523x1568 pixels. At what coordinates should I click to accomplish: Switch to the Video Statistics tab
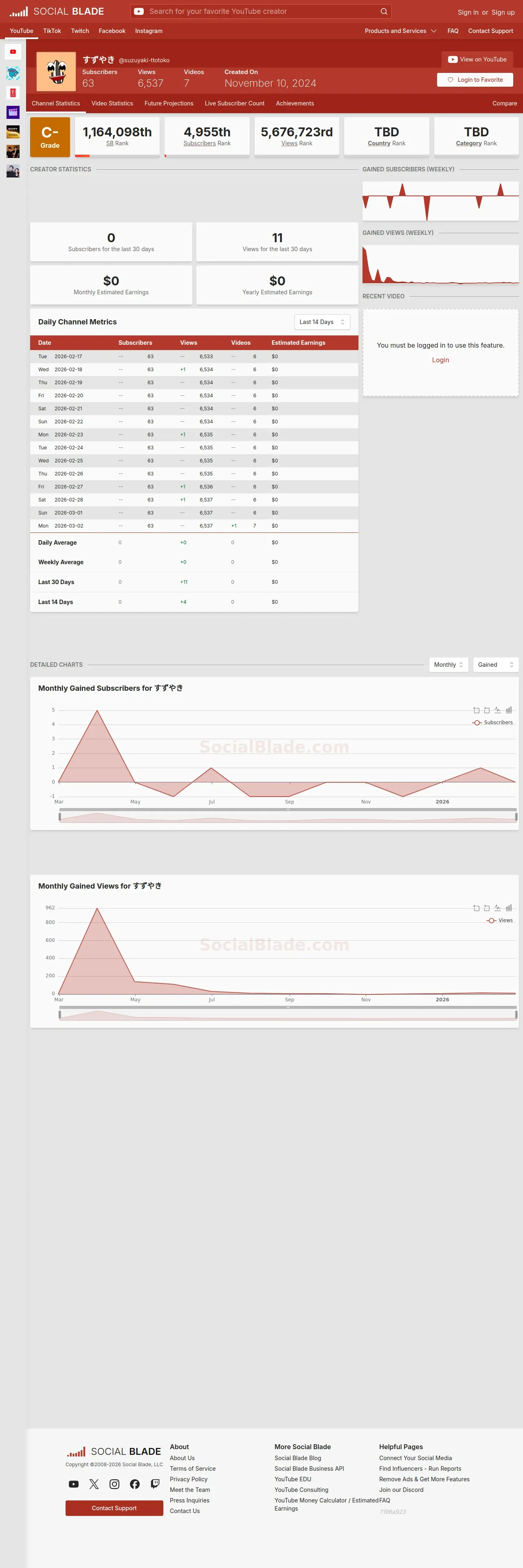pos(112,103)
